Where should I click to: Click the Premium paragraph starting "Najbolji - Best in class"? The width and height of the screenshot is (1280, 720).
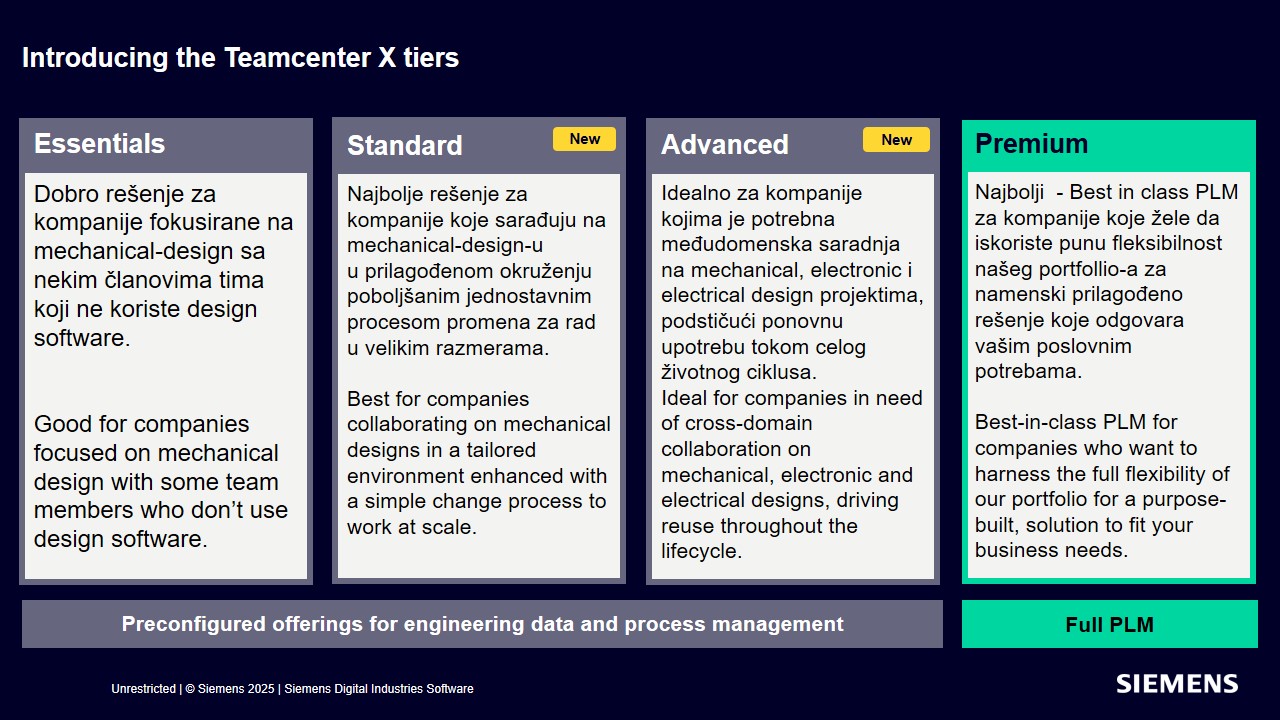(1106, 281)
